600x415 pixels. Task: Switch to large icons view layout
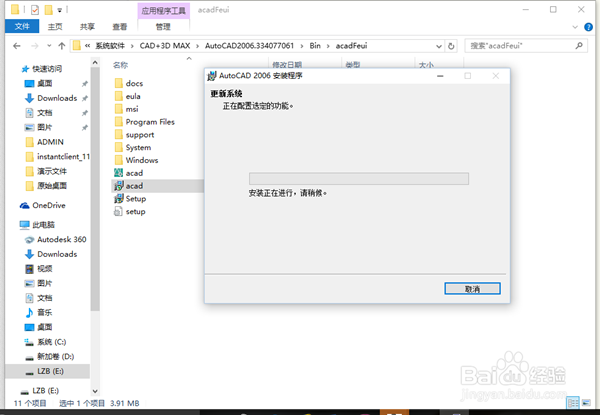[586, 403]
